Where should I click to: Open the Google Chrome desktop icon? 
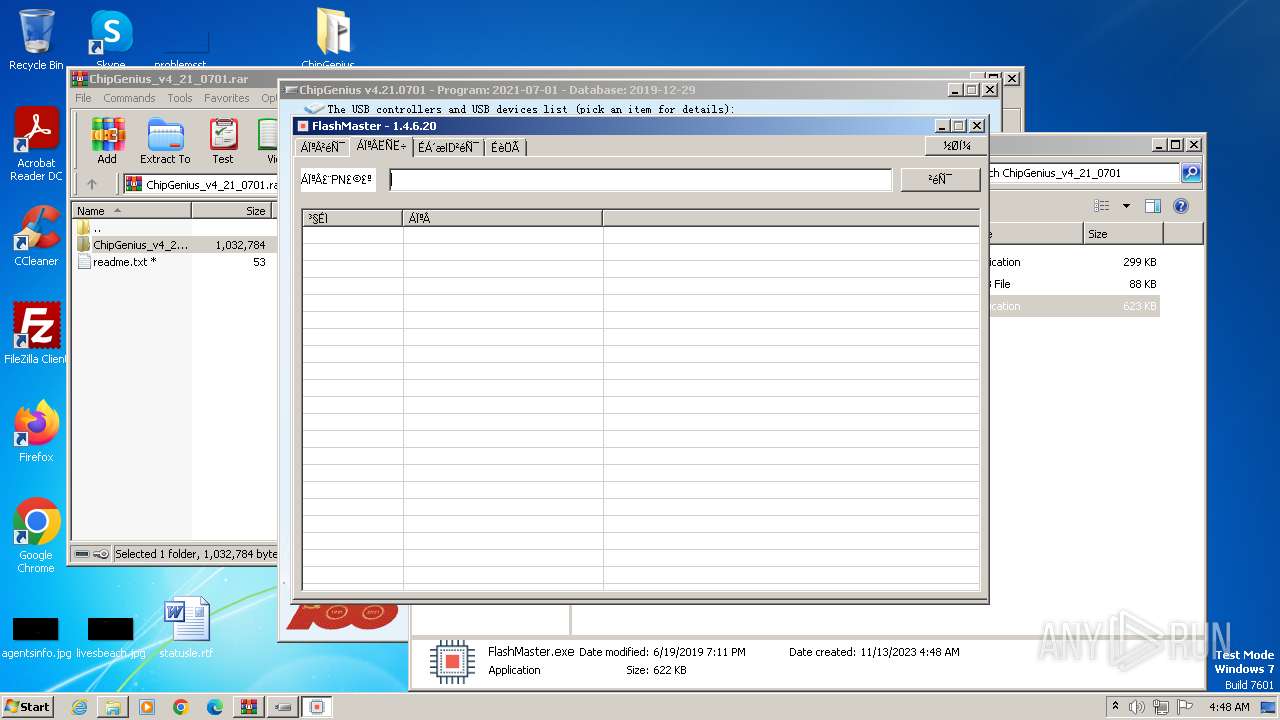(x=36, y=535)
